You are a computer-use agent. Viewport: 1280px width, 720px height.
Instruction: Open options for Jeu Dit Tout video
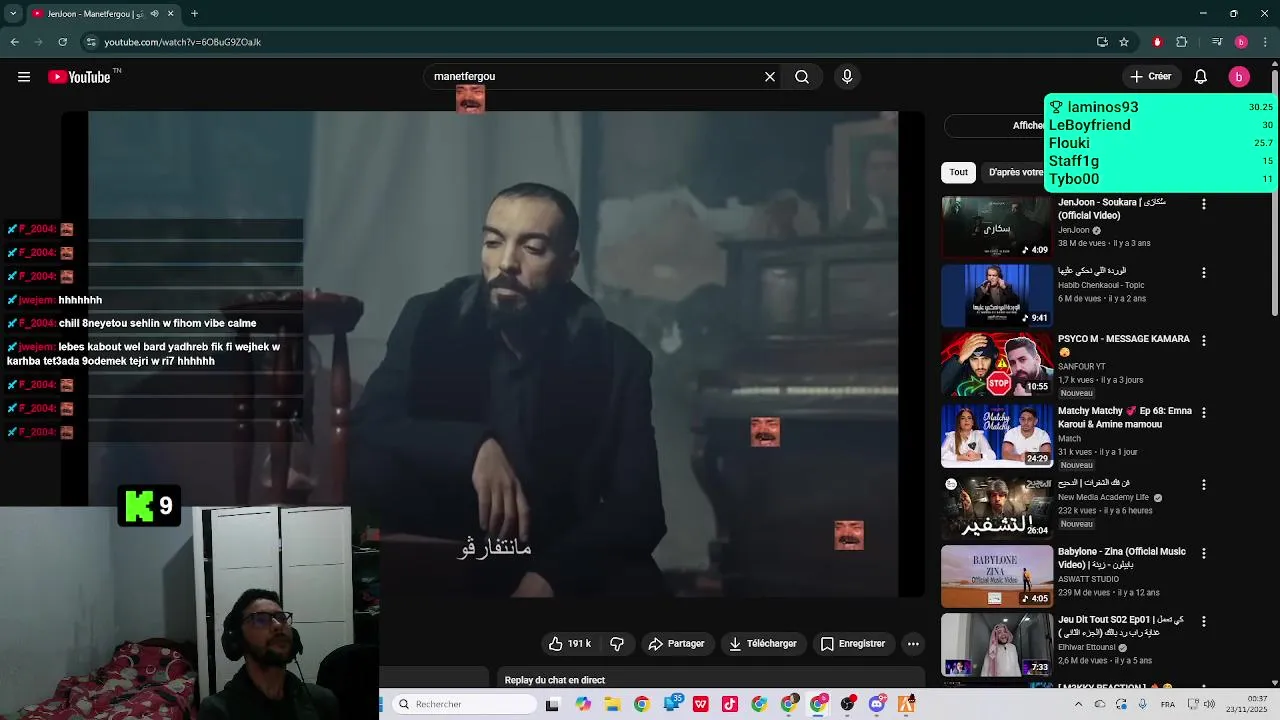click(x=1203, y=621)
